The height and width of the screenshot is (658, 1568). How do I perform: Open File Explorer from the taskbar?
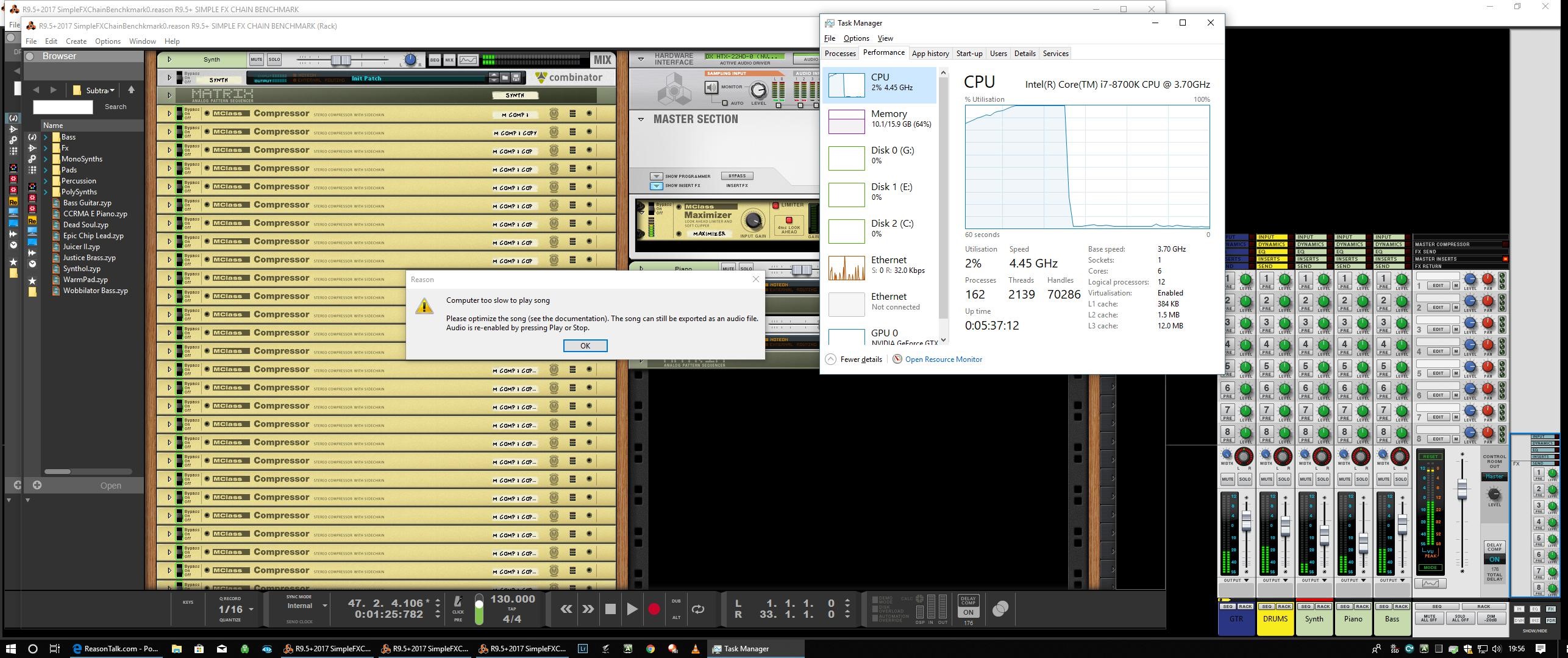176,649
